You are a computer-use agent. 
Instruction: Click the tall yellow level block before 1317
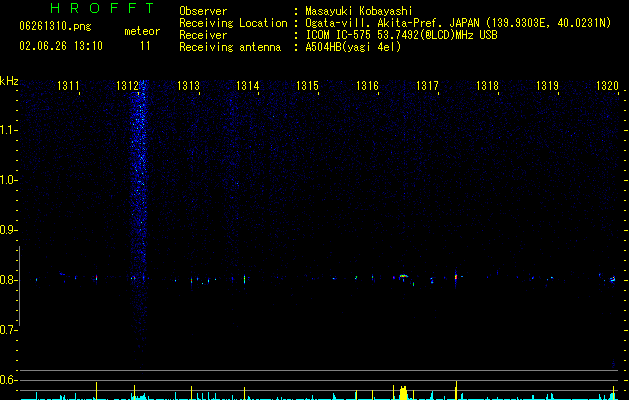pyautogui.click(x=404, y=393)
